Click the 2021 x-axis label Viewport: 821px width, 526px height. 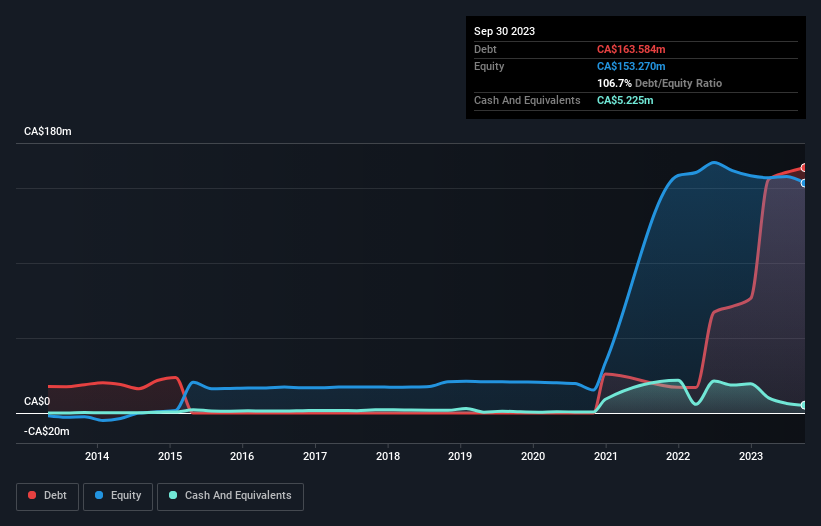(606, 456)
